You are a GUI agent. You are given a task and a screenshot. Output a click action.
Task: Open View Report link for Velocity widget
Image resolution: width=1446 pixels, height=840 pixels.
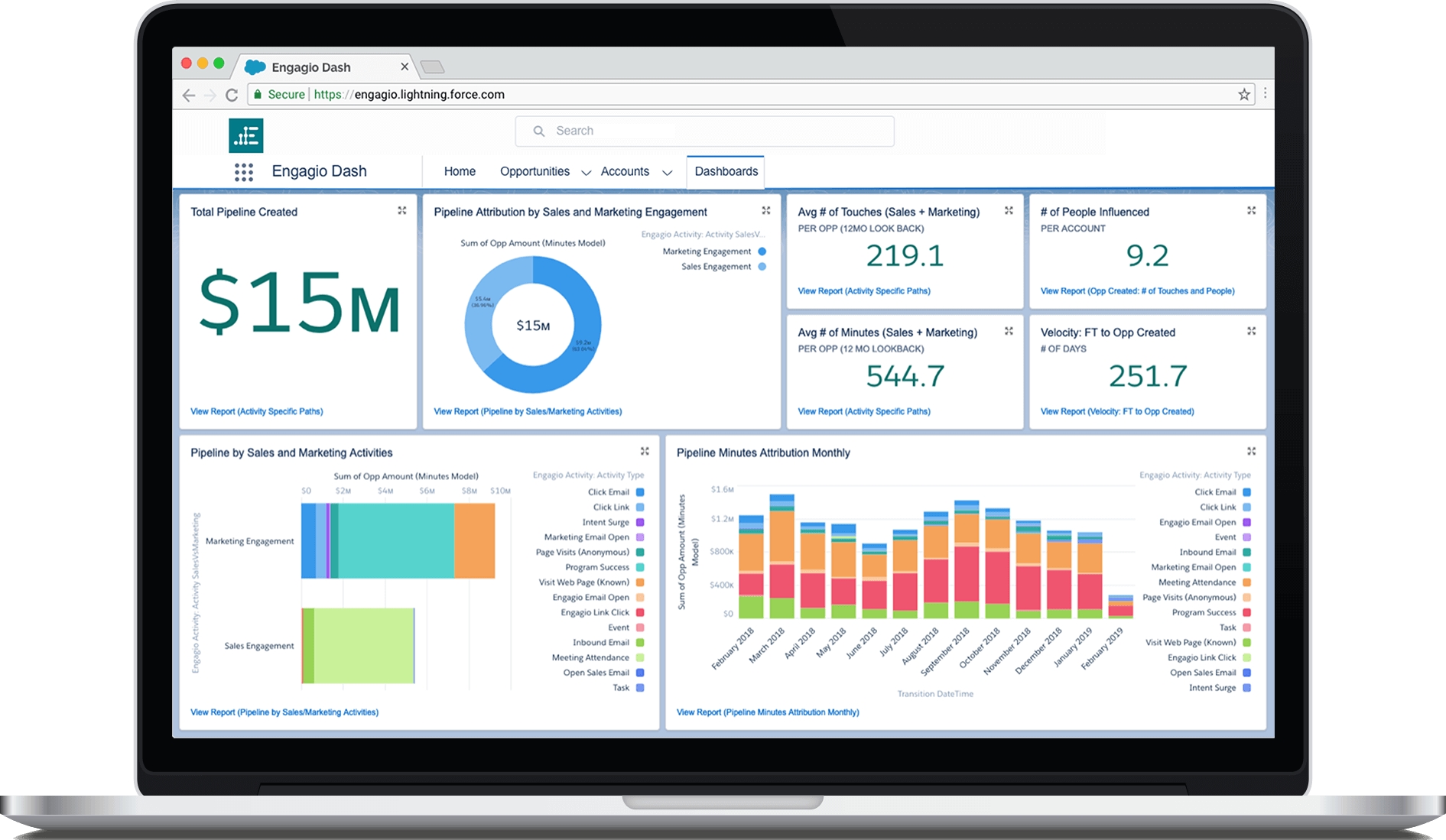(1116, 411)
